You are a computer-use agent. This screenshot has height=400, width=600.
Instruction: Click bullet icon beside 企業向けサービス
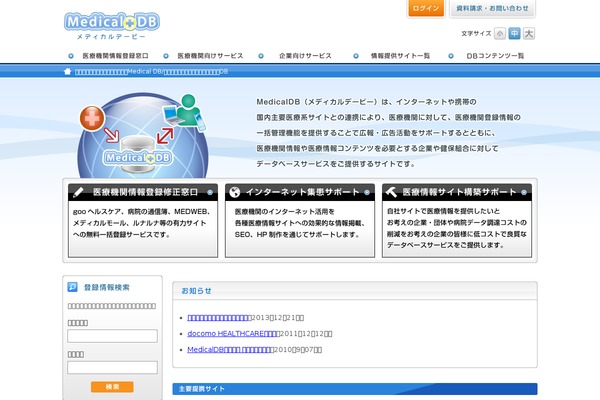pyautogui.click(x=261, y=56)
